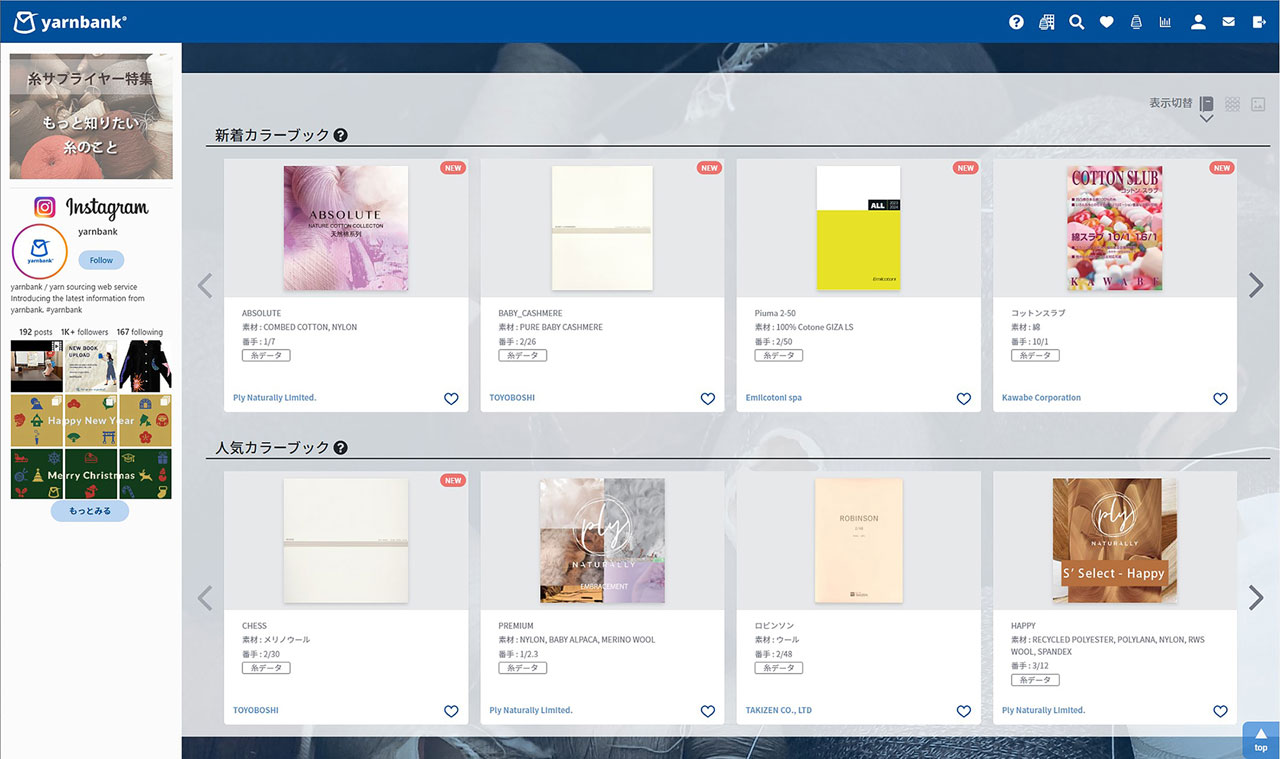
Task: Follow yarnbank on Instagram
Action: tap(101, 260)
